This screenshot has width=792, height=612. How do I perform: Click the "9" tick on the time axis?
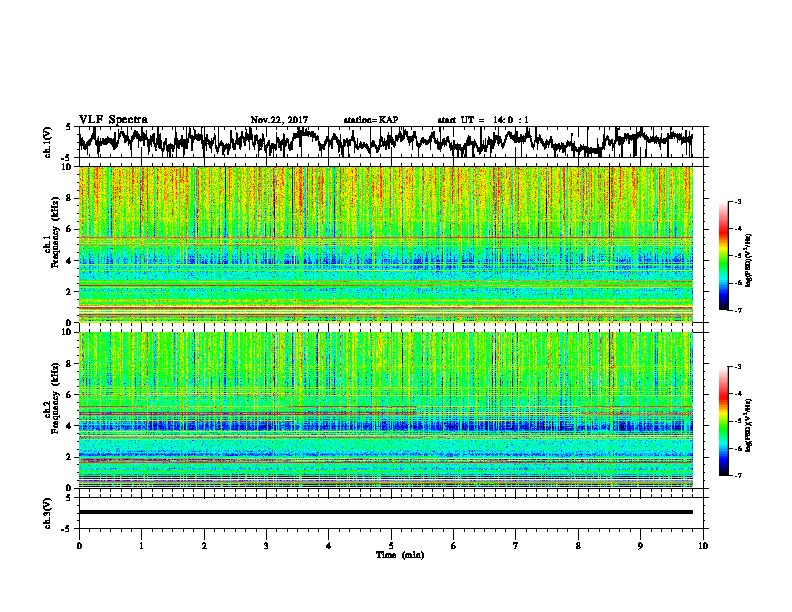pyautogui.click(x=640, y=546)
